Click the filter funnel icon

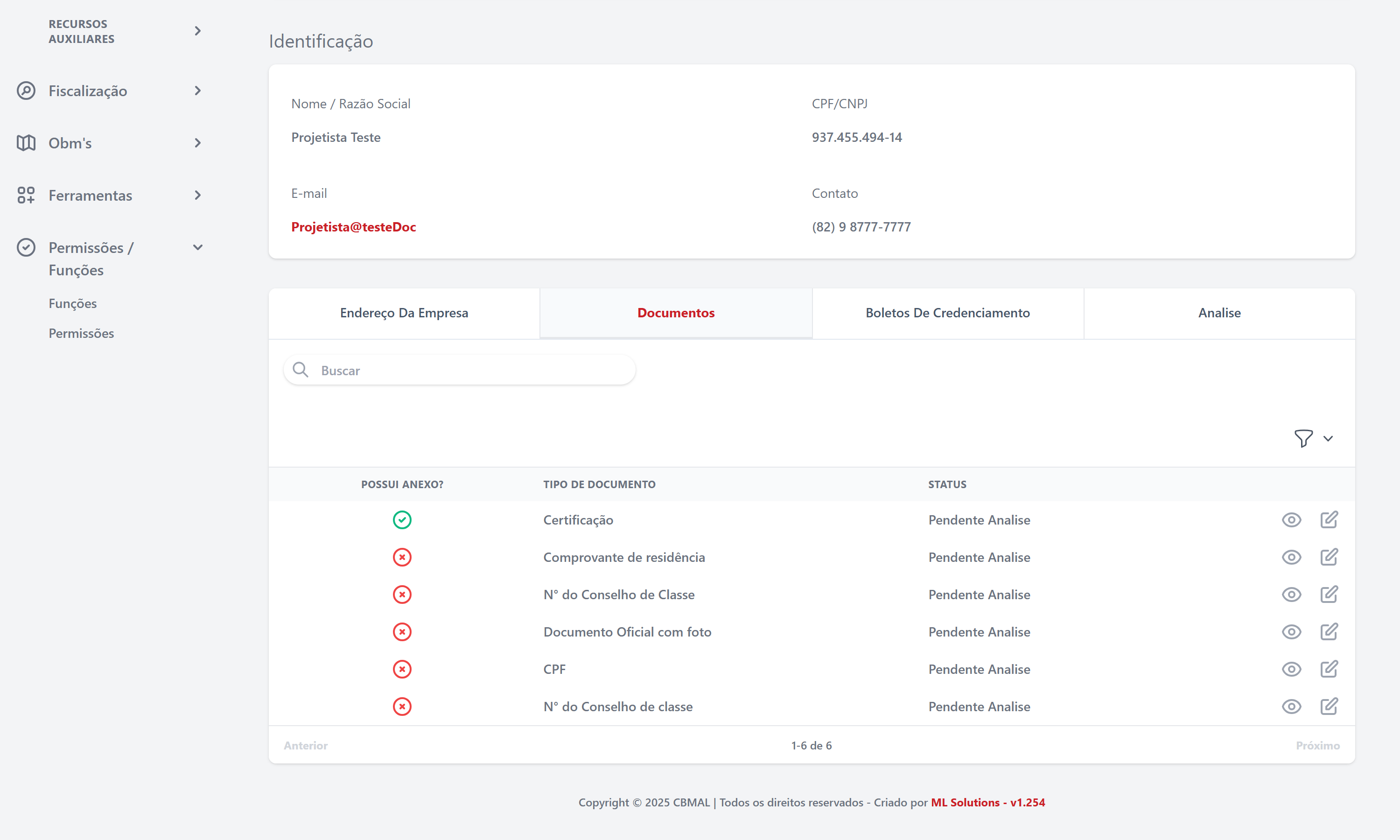click(x=1303, y=438)
